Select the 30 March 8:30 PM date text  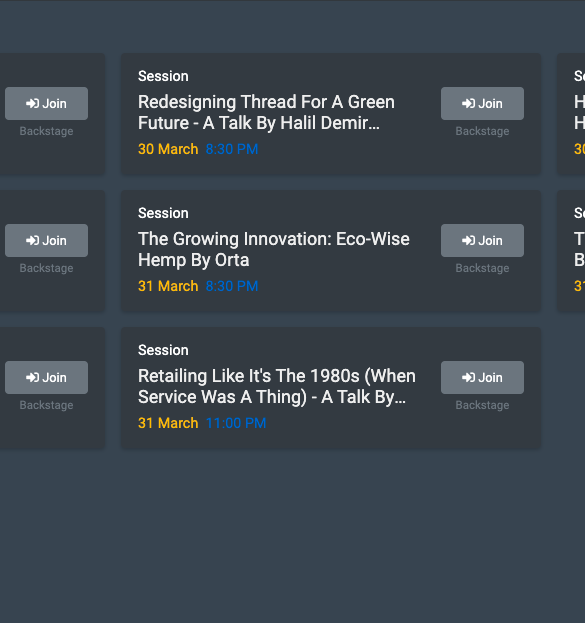pyautogui.click(x=198, y=149)
